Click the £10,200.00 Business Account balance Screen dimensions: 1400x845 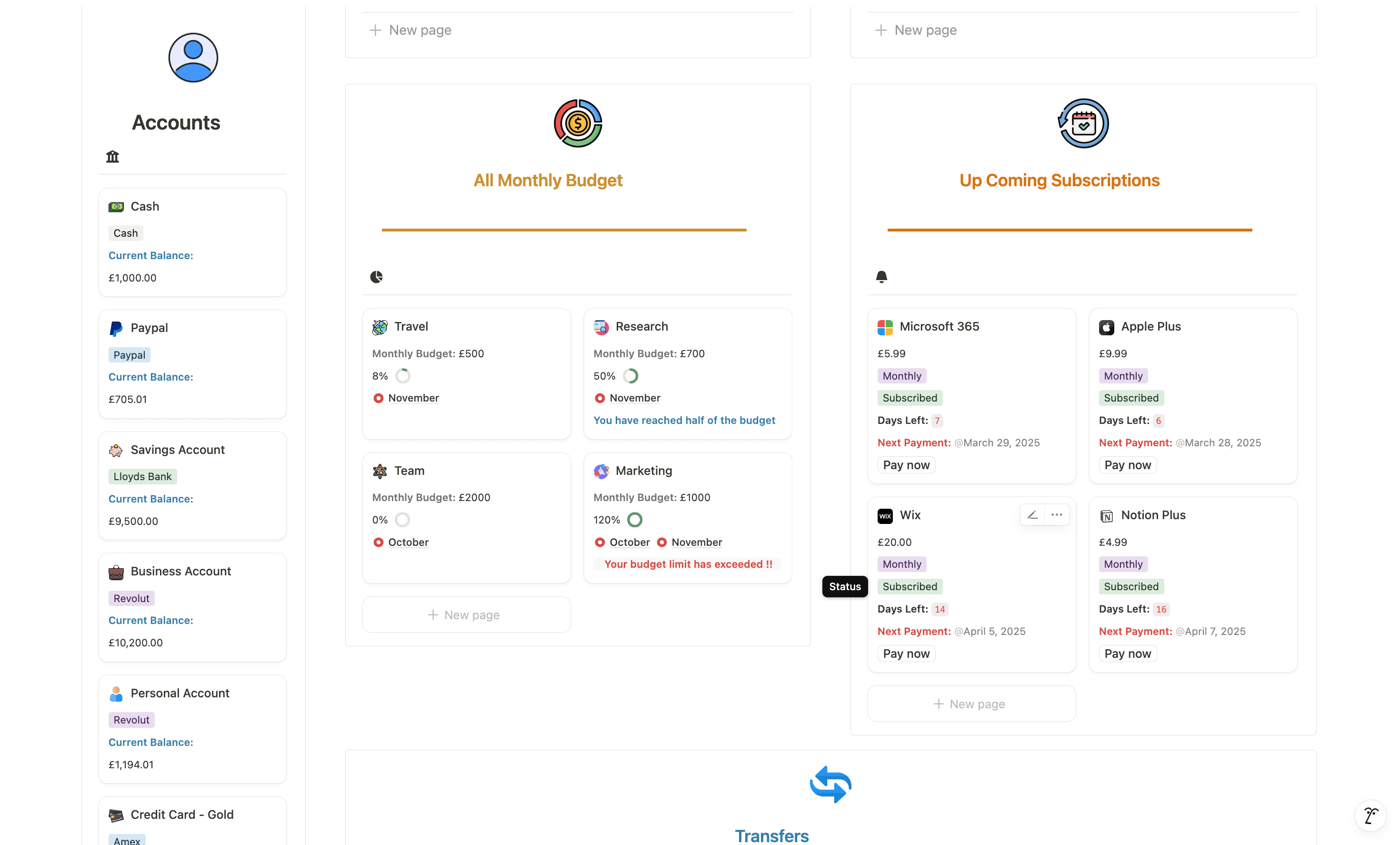pyautogui.click(x=136, y=643)
